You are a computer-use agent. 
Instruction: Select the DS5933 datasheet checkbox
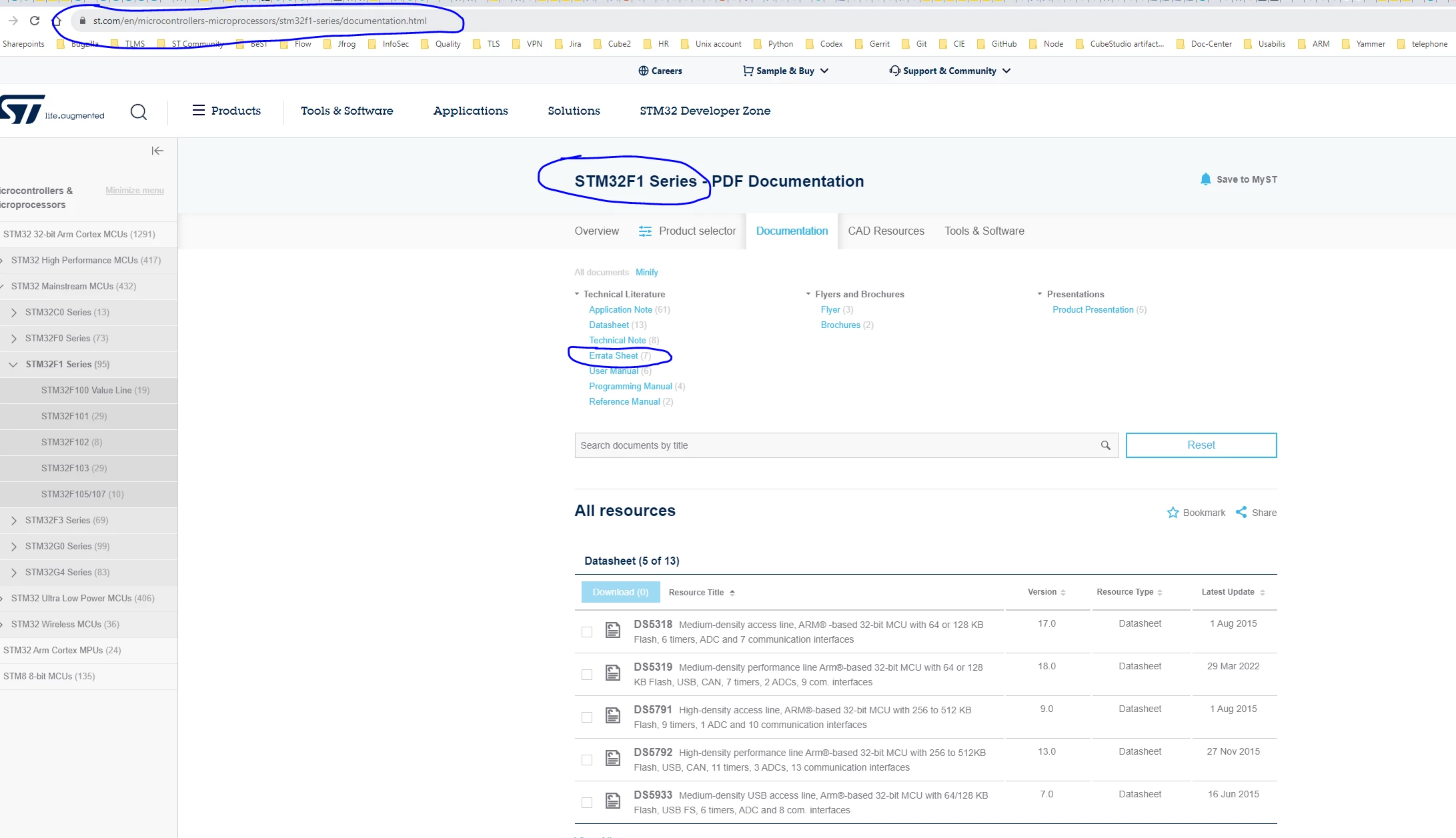click(587, 803)
